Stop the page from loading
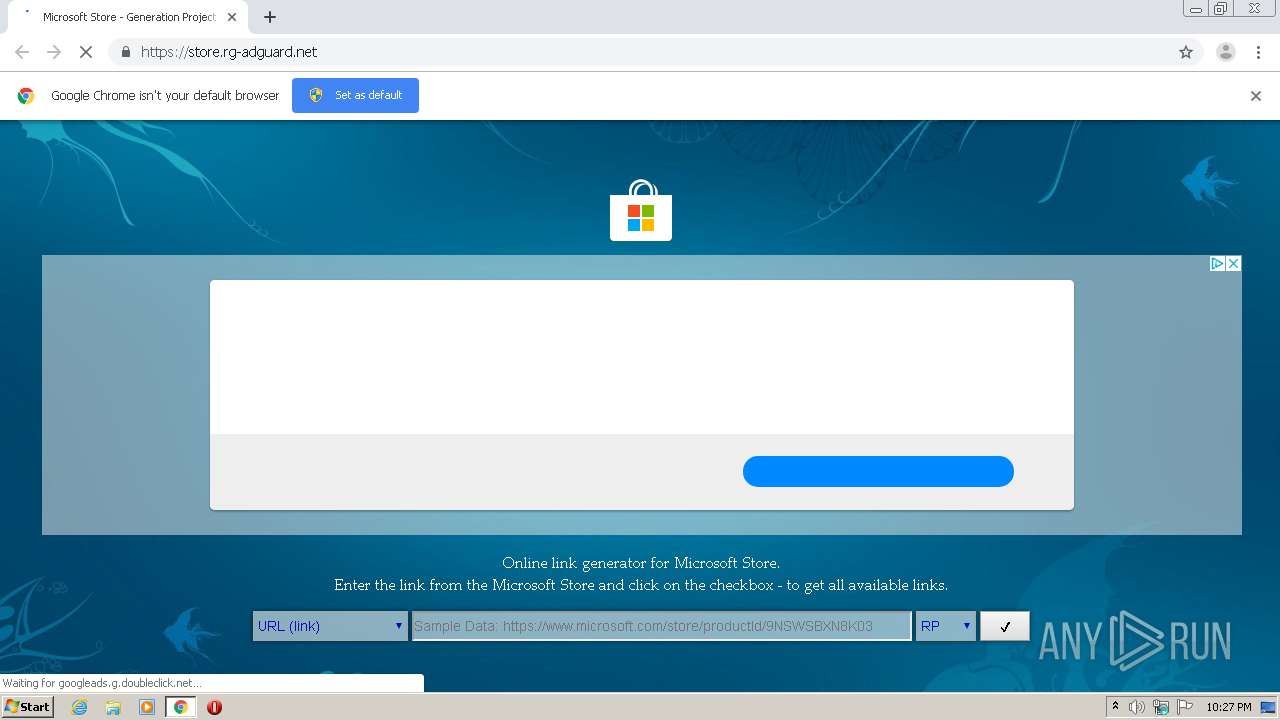 coord(86,52)
